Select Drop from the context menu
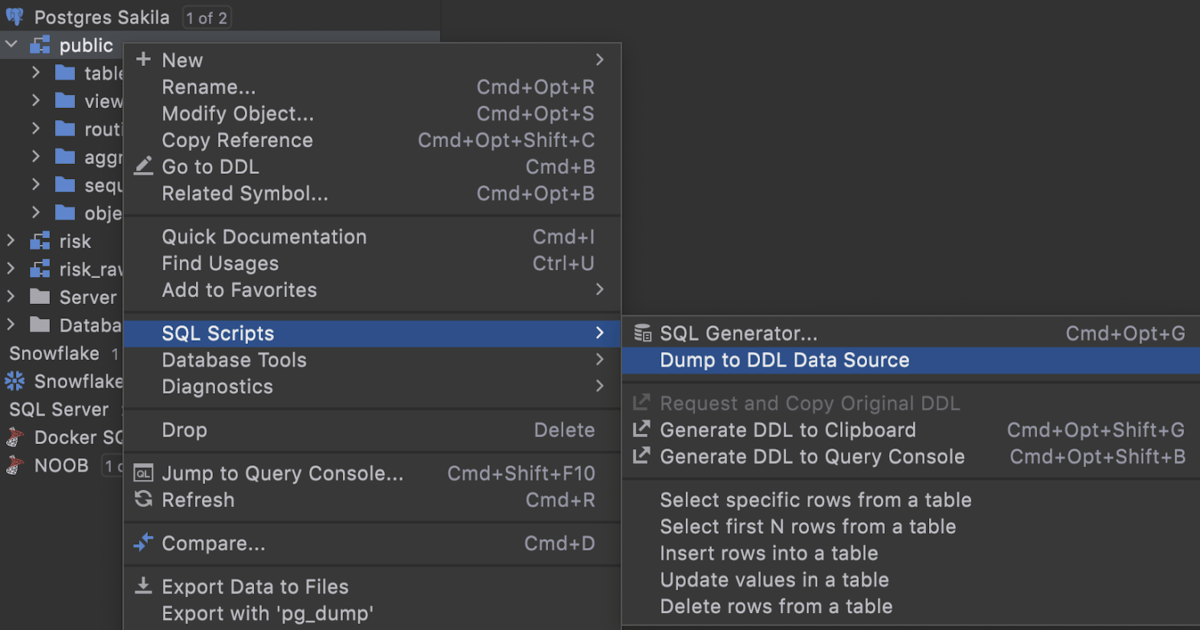This screenshot has height=630, width=1200. pyautogui.click(x=185, y=430)
